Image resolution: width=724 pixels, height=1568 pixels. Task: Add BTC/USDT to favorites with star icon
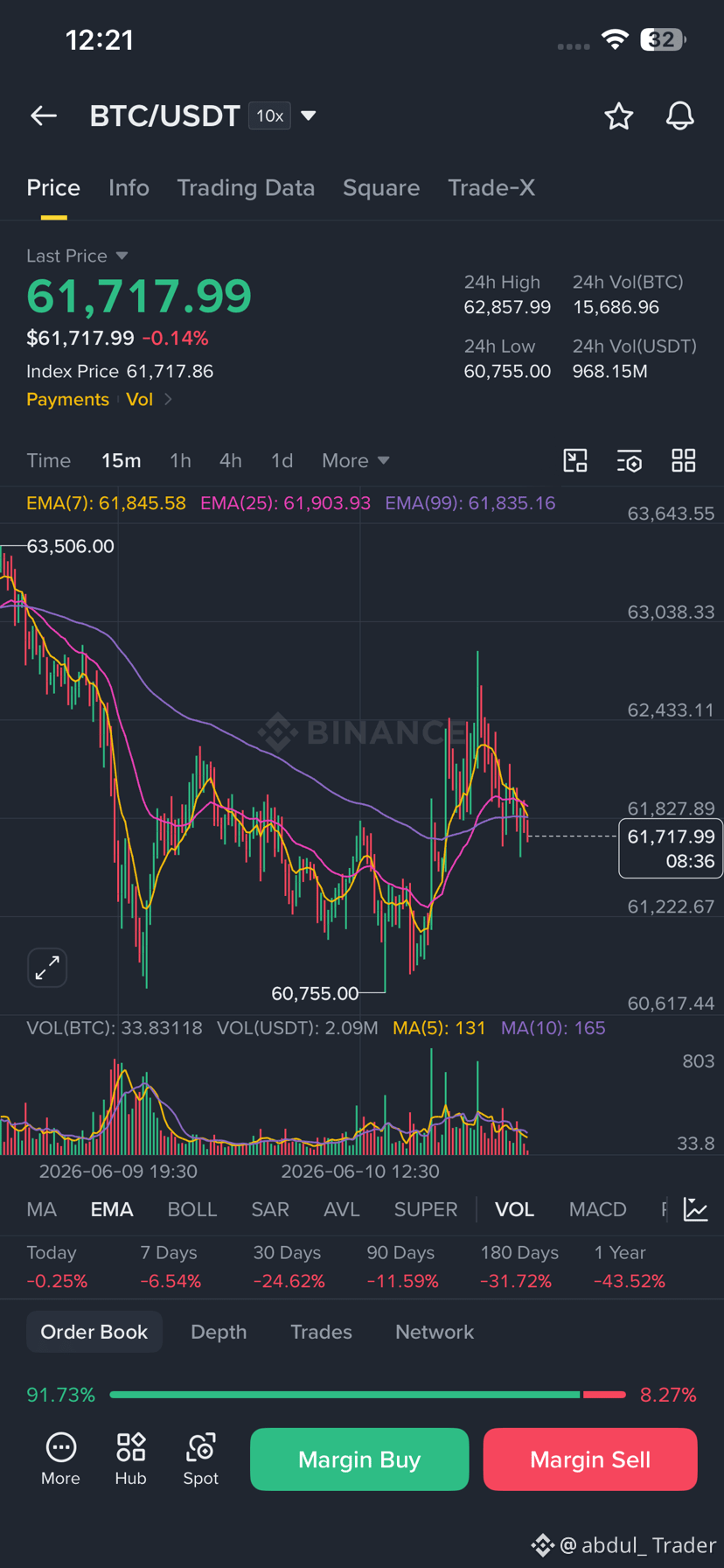(x=619, y=115)
